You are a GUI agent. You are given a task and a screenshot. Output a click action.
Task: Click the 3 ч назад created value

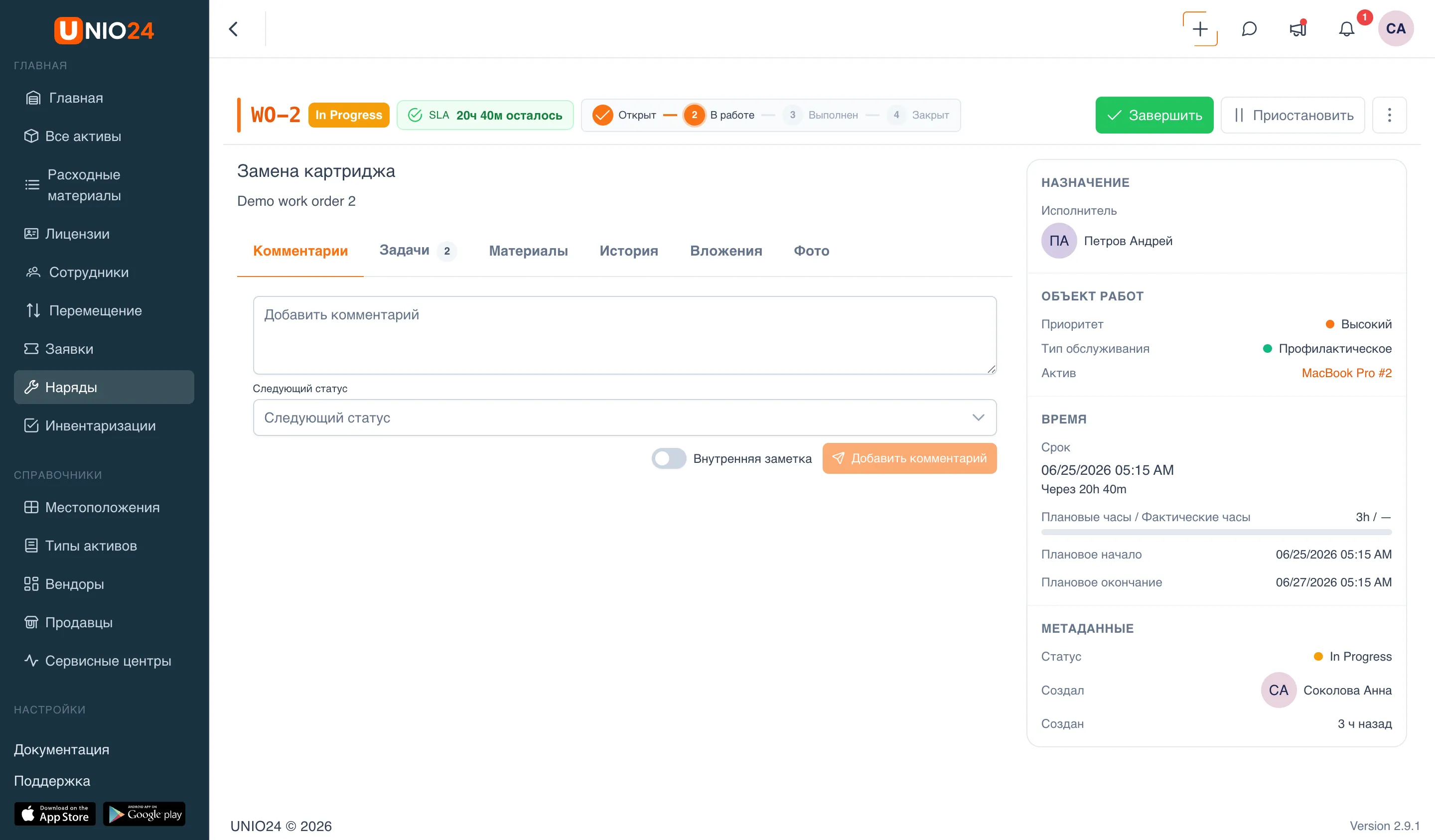pyautogui.click(x=1364, y=724)
